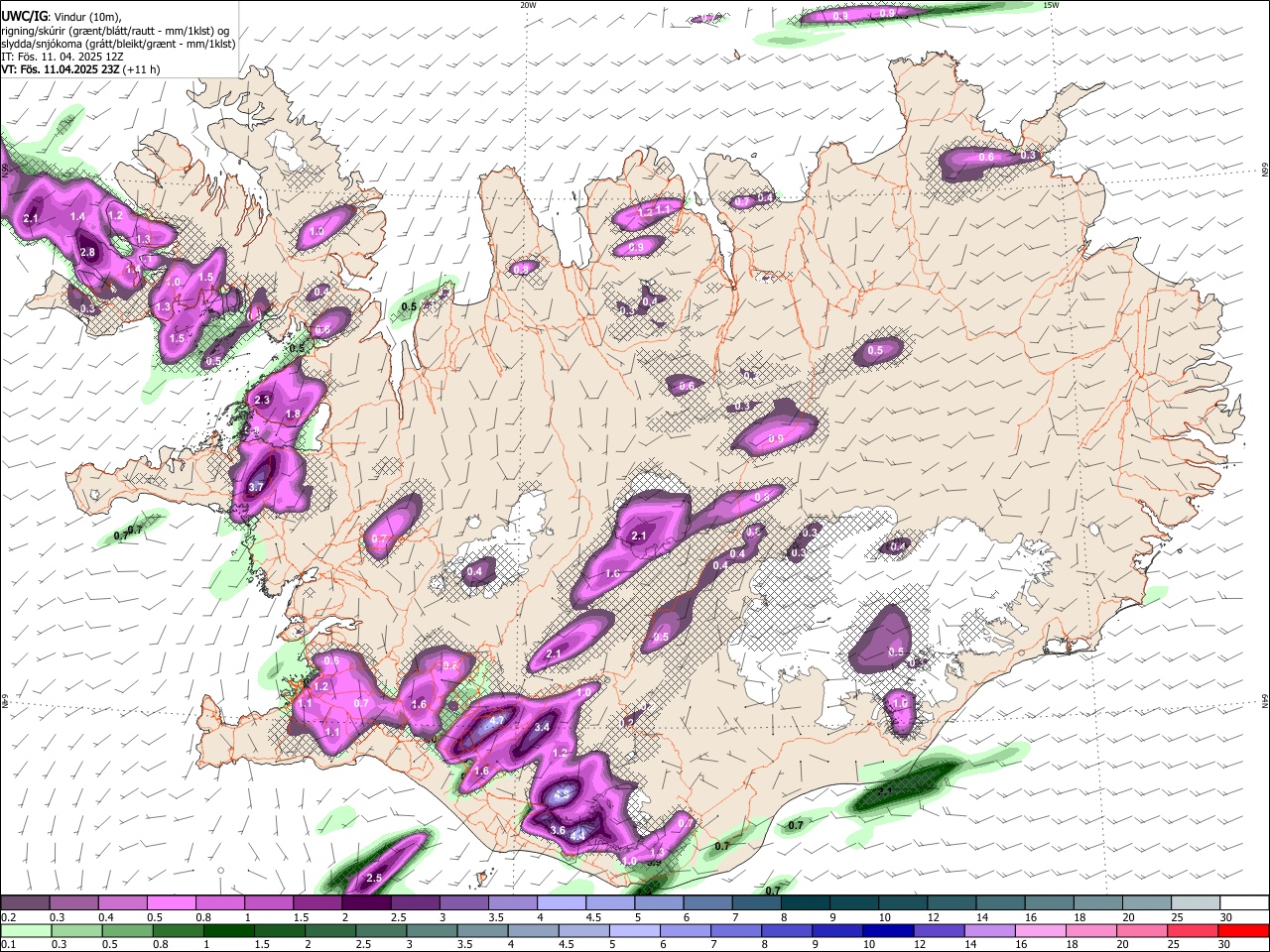Image resolution: width=1270 pixels, height=952 pixels.
Task: Select the darkest purple swatch between 2 and 2.5
Action: [x=366, y=903]
